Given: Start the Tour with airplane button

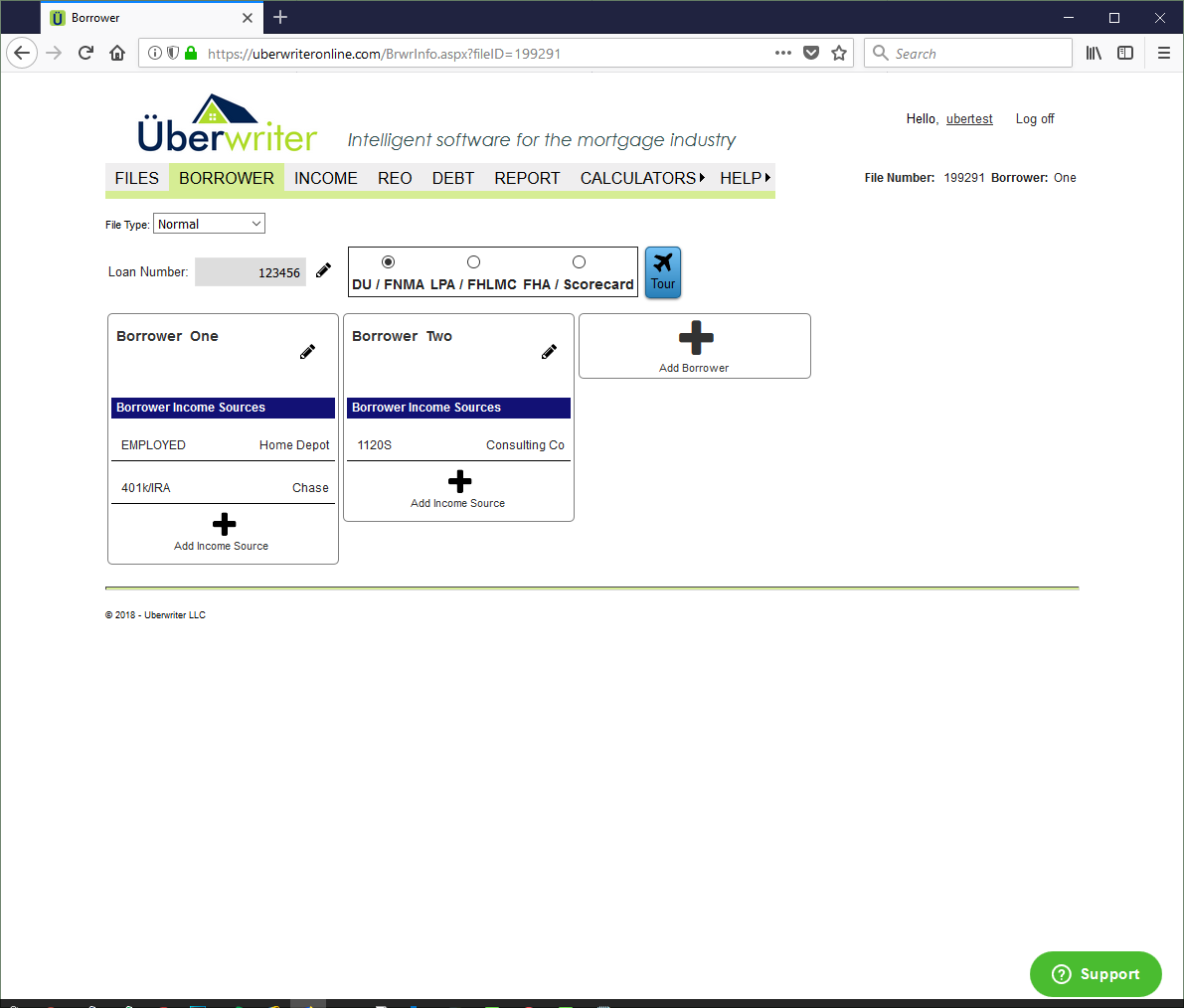Looking at the screenshot, I should pyautogui.click(x=663, y=272).
